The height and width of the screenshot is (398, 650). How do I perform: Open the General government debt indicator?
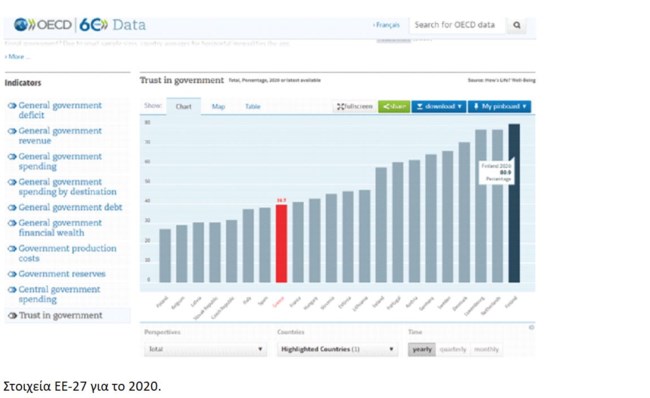click(x=70, y=207)
